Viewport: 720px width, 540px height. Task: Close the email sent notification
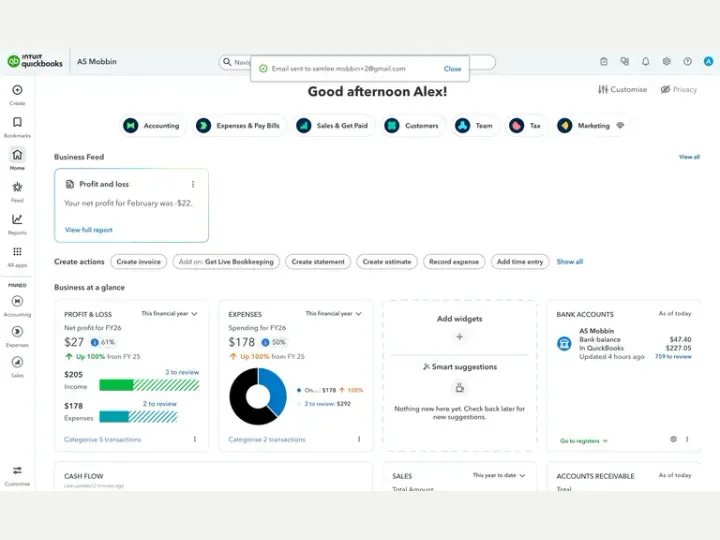(452, 69)
